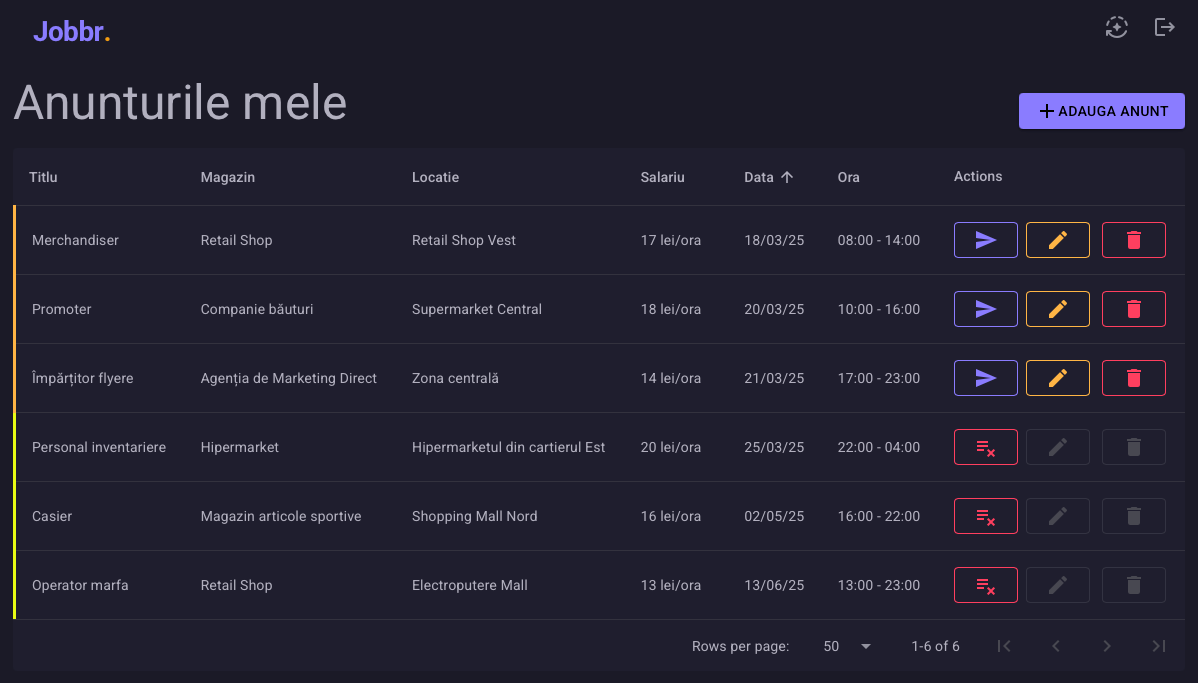
Task: Delete the Merchandiser listing
Action: [1133, 240]
